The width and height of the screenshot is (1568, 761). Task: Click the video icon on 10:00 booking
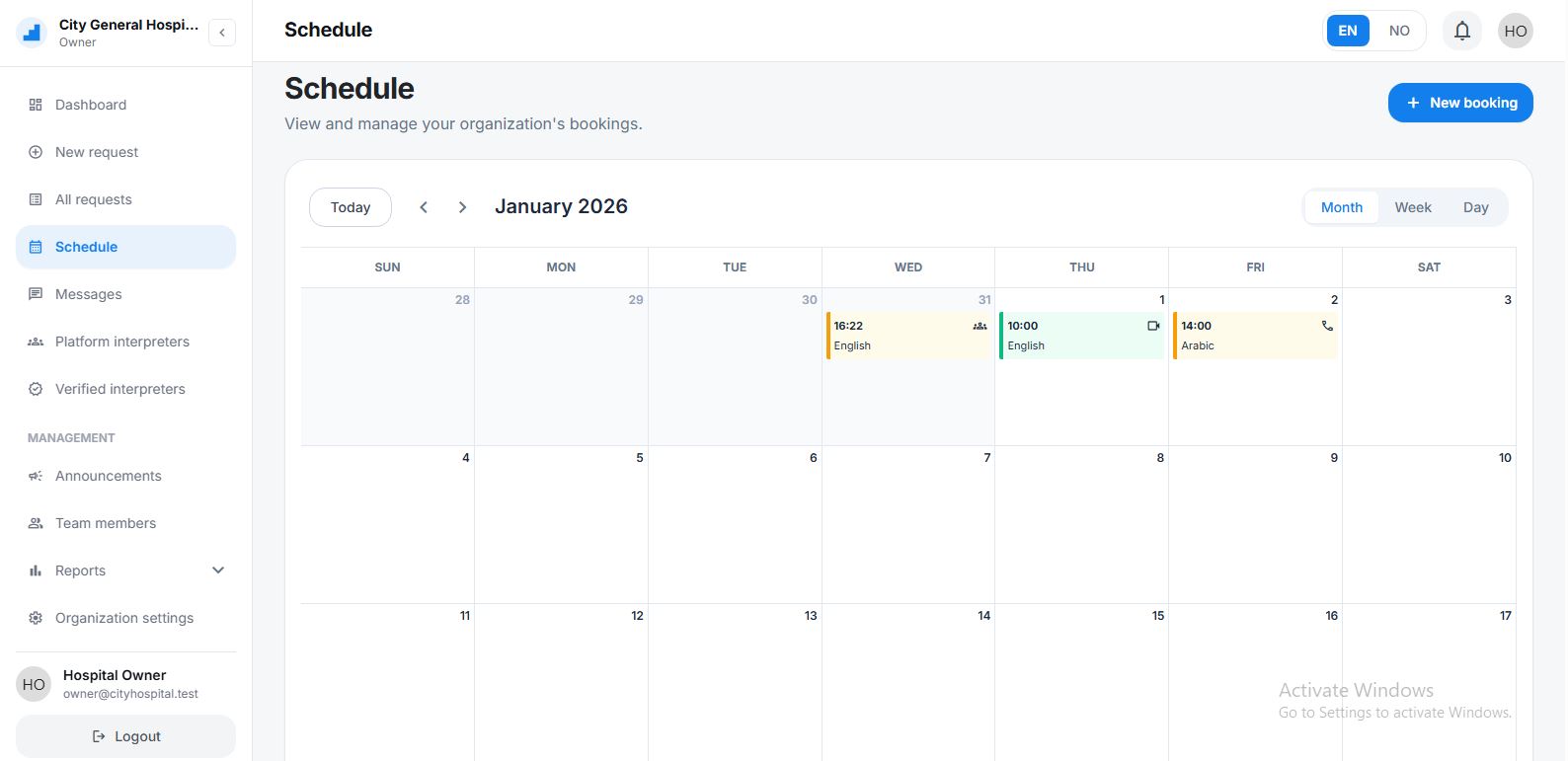(x=1153, y=326)
